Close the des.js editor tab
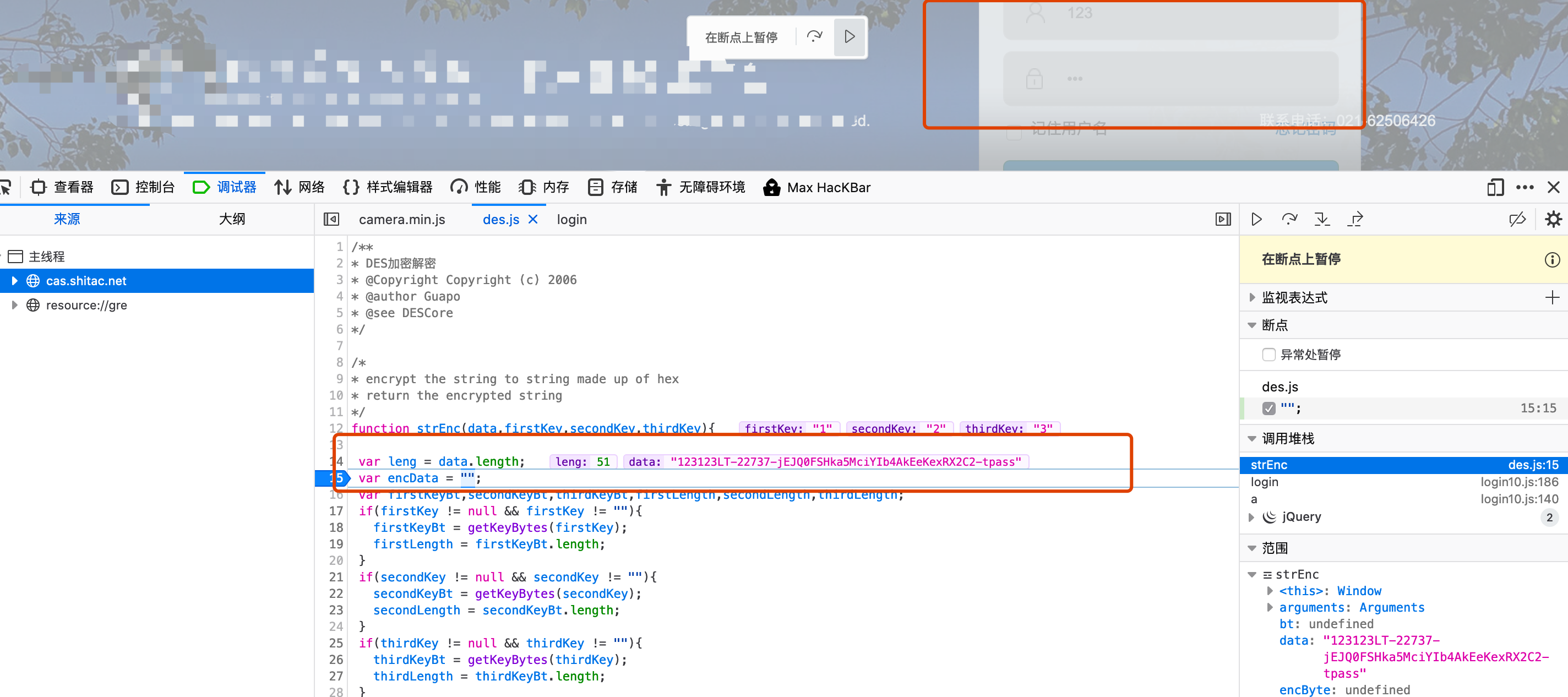Screen dimensions: 1568x697 pyautogui.click(x=532, y=219)
